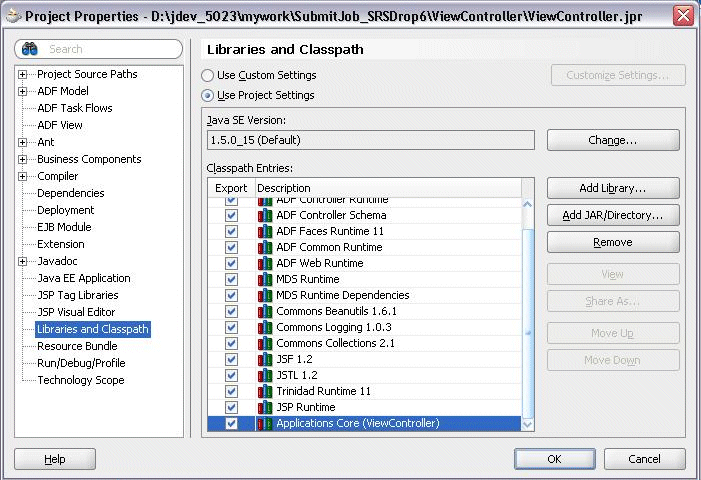Click the Change... button for Java SE
This screenshot has width=701, height=480.
point(613,140)
